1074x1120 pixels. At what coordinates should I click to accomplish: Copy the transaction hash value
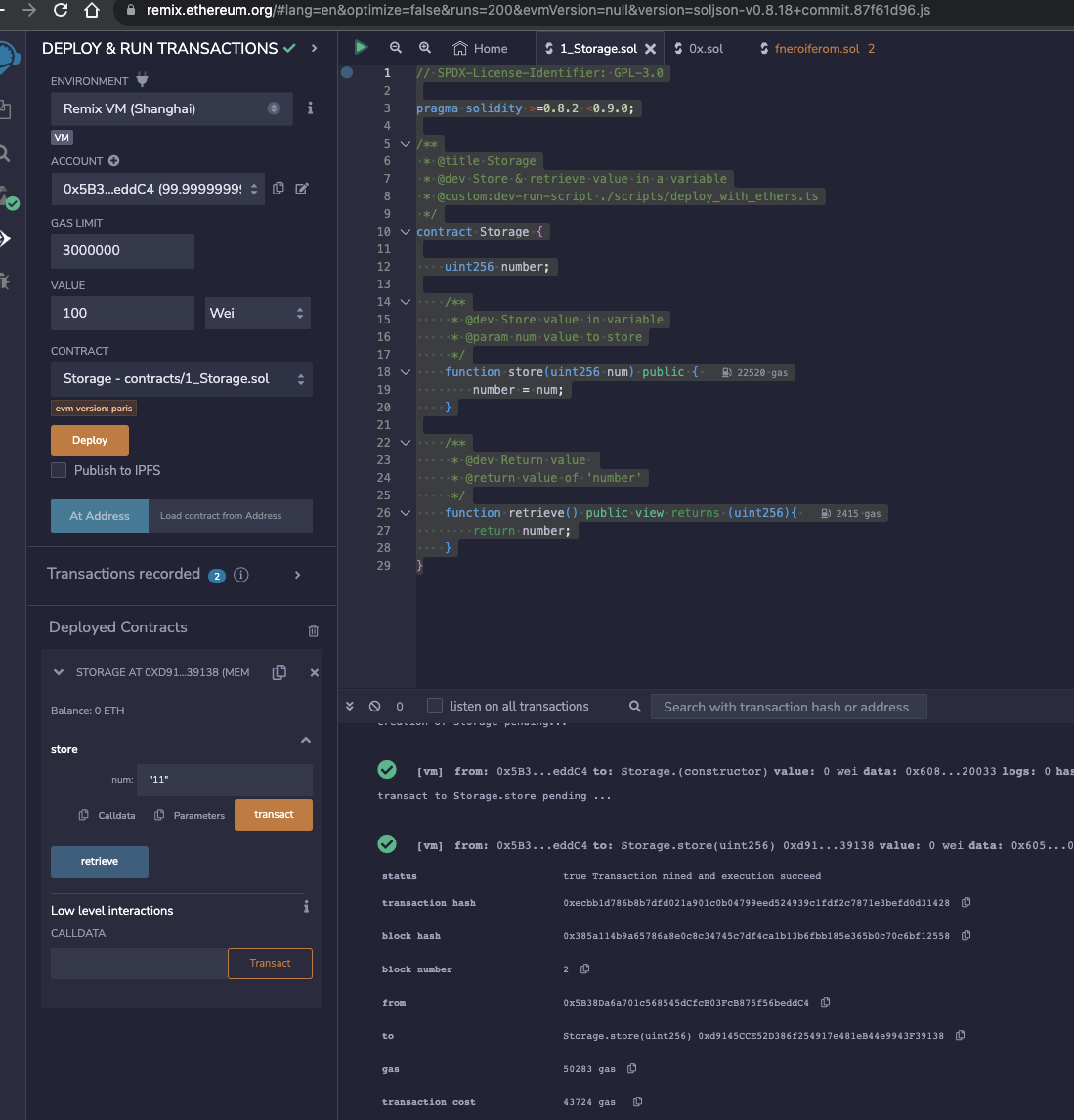pos(967,903)
